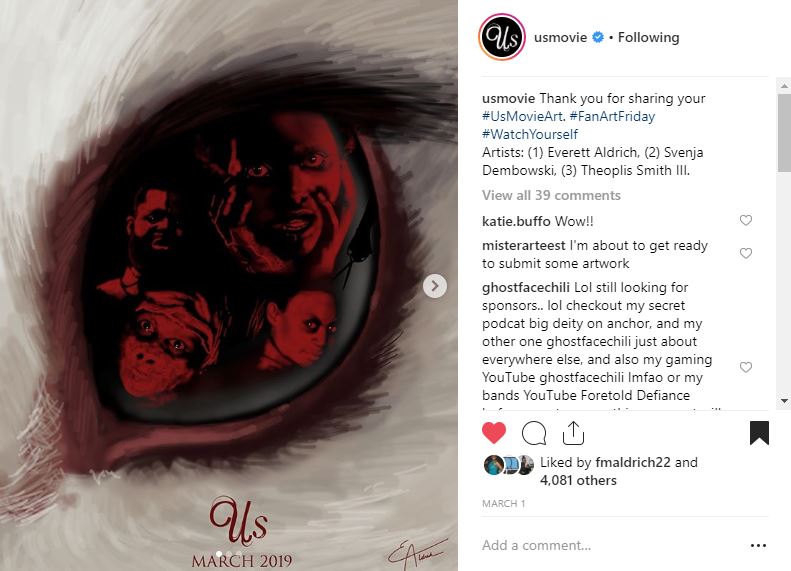Viewport: 791px width, 571px height.
Task: Open hashtag #WatchYourself
Action: click(530, 135)
